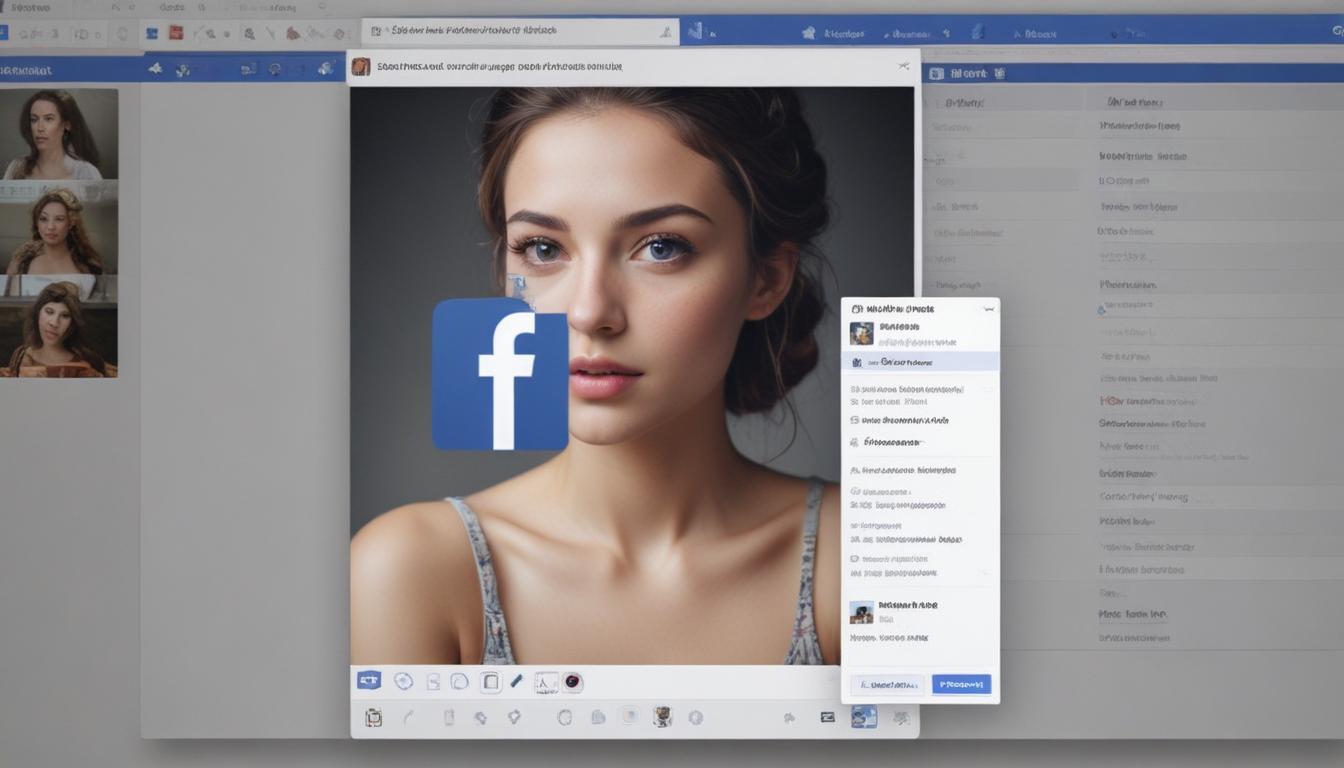Click the black card window icon in lower toolbar
This screenshot has width=1344, height=768.
(x=827, y=717)
